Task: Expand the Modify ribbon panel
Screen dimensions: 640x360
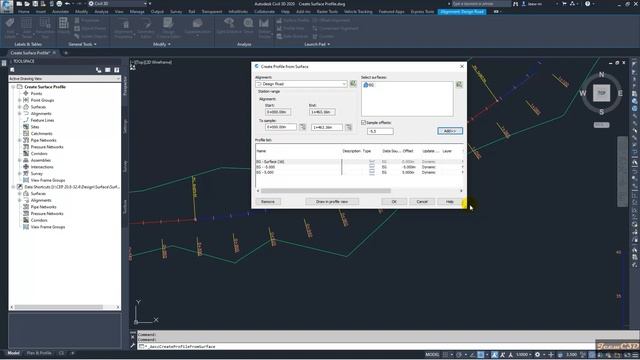Action: coord(162,44)
